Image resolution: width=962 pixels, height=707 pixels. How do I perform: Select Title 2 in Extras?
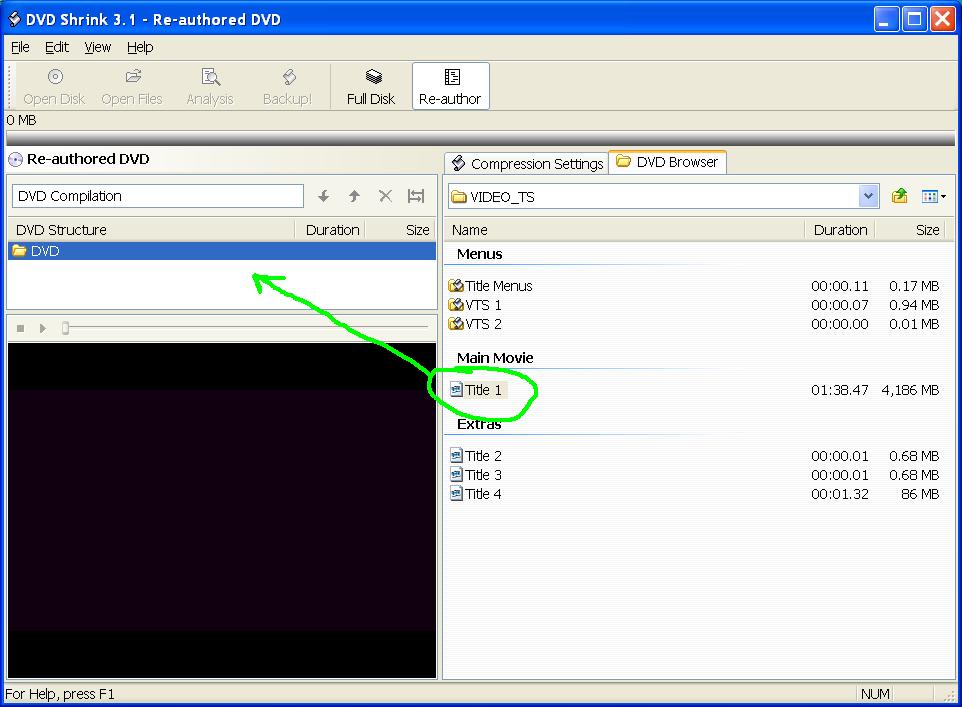(x=476, y=456)
